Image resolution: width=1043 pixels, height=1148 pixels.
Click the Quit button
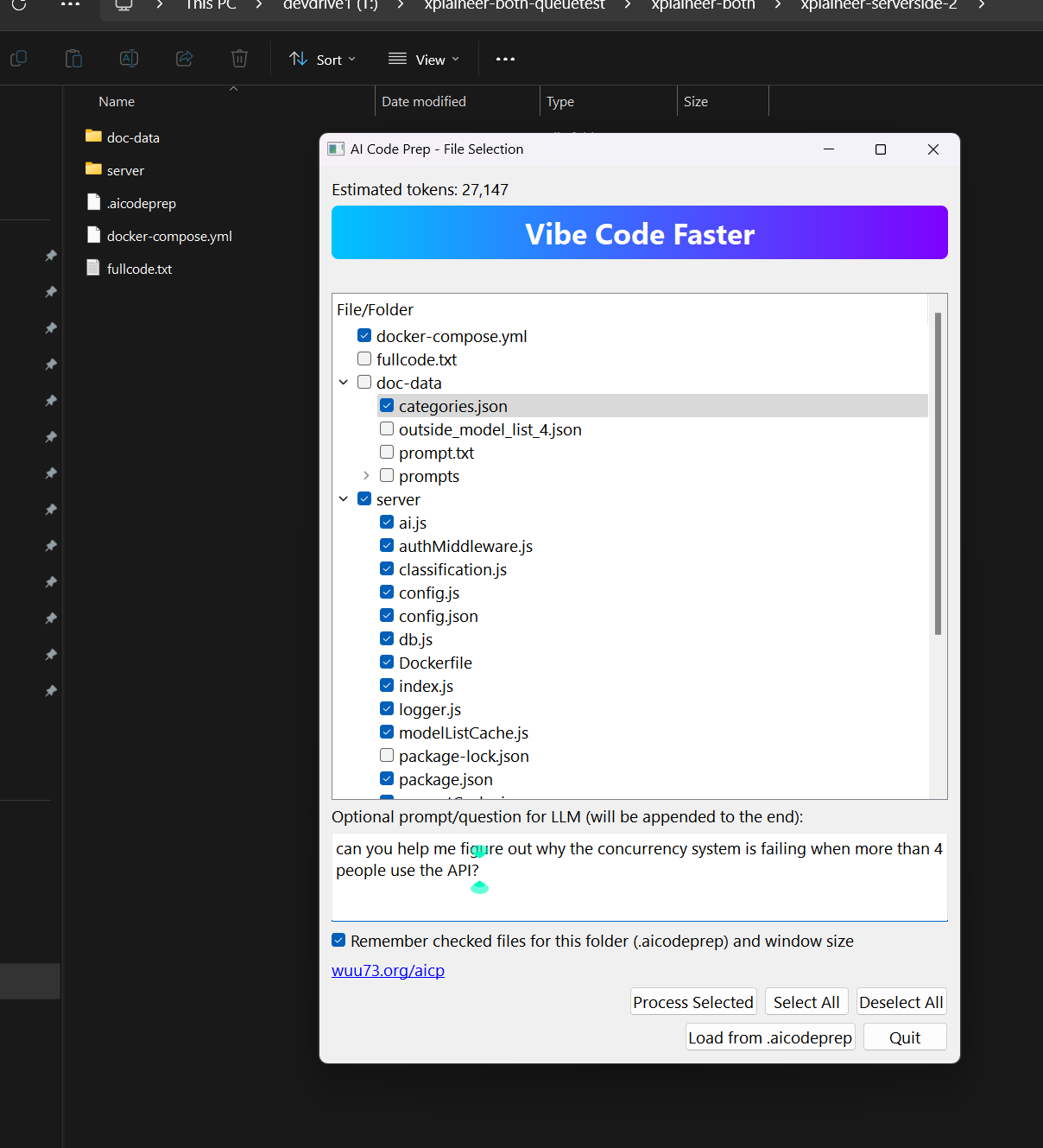(x=905, y=1037)
